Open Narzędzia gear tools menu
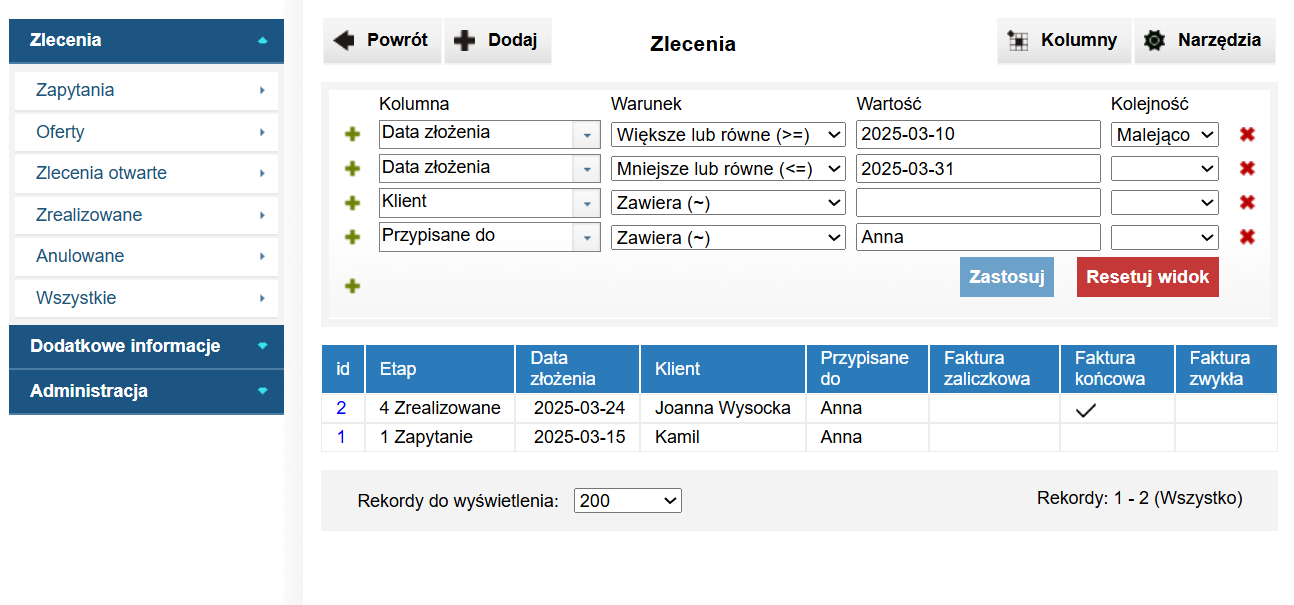 click(x=1204, y=41)
